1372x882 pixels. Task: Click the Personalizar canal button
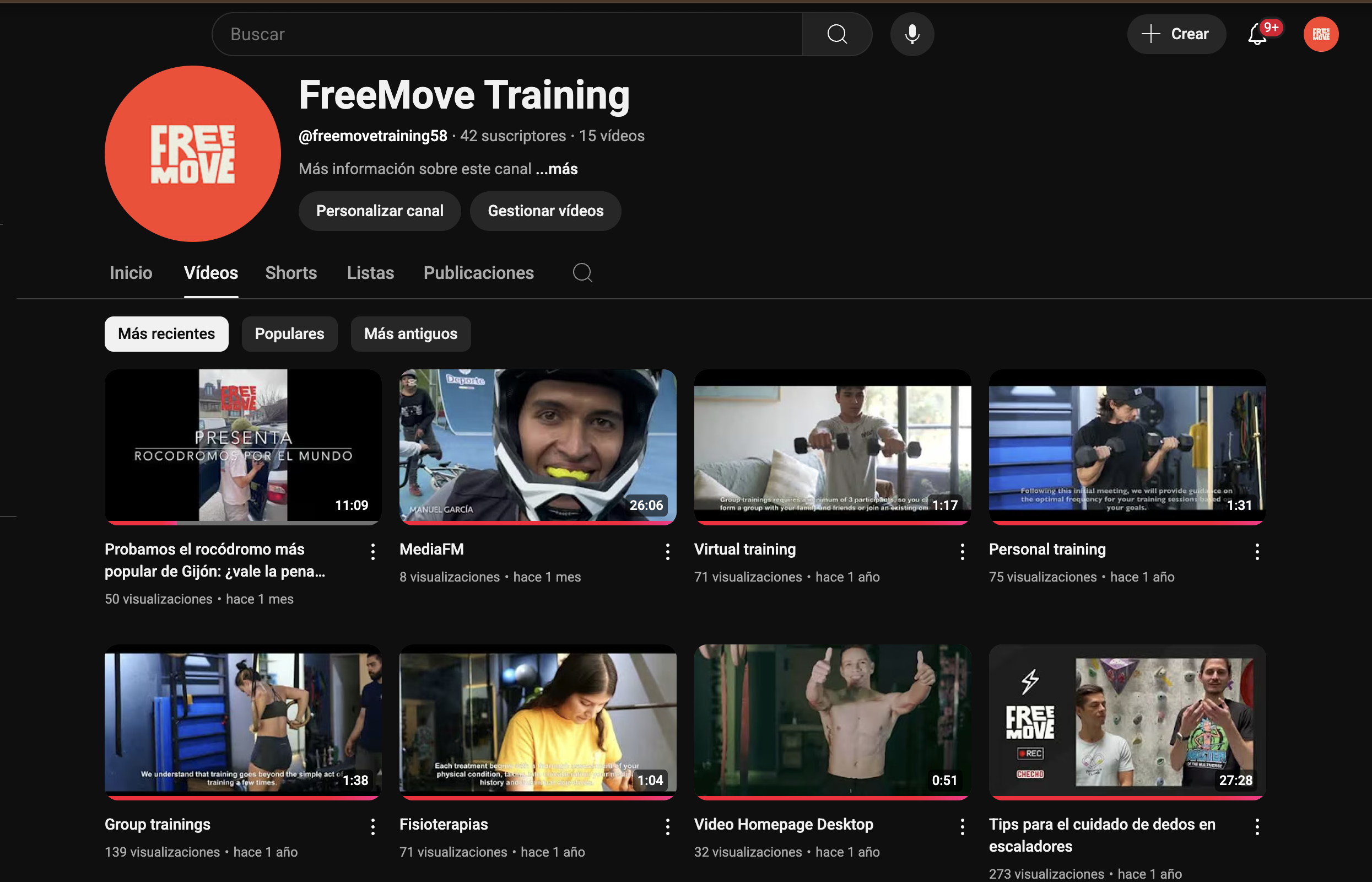[380, 211]
